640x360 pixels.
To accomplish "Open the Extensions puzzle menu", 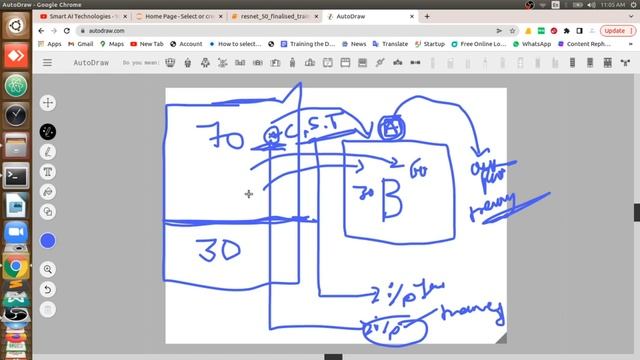I will pyautogui.click(x=567, y=31).
